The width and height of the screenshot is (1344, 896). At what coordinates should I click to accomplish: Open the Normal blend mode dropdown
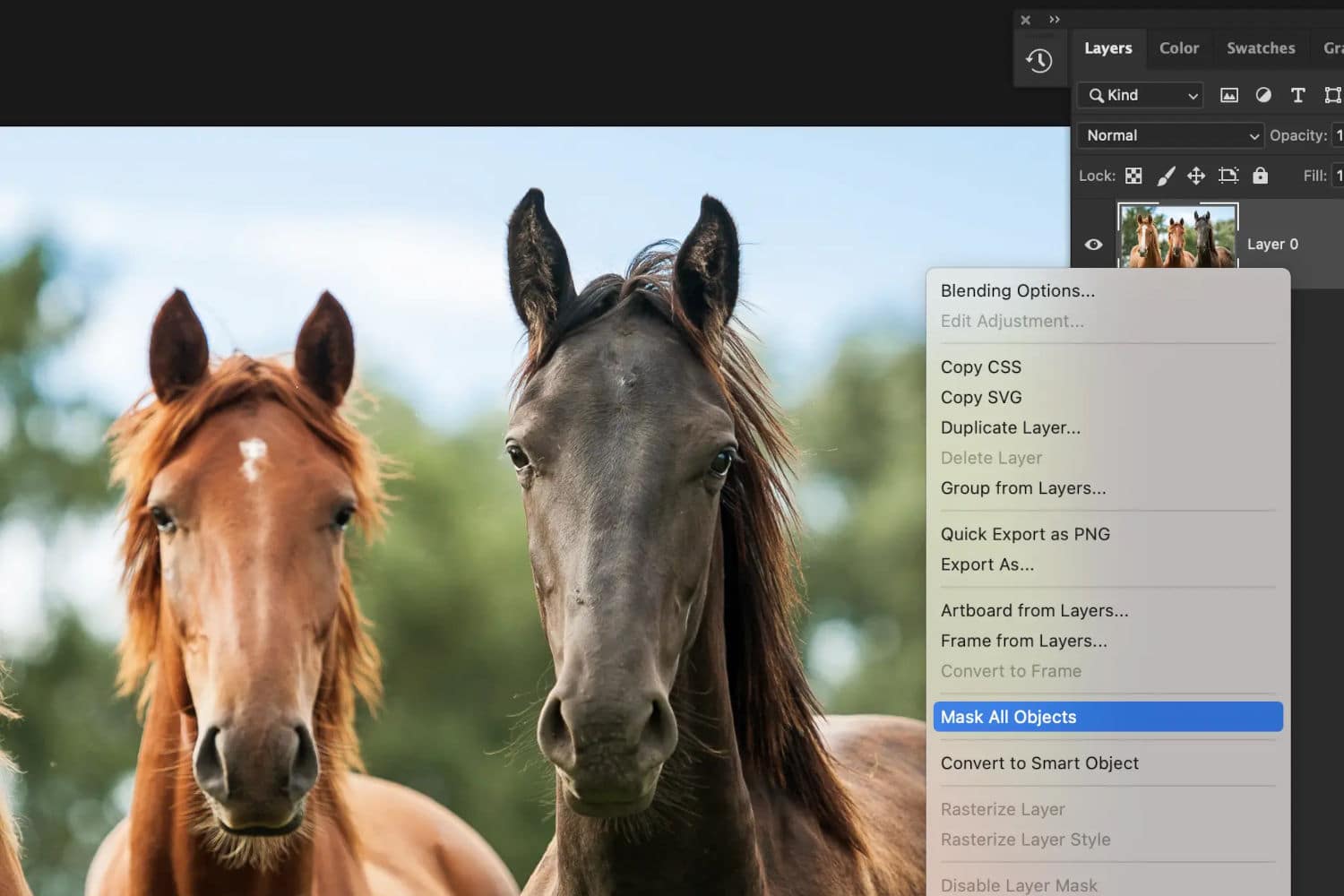(x=1170, y=135)
